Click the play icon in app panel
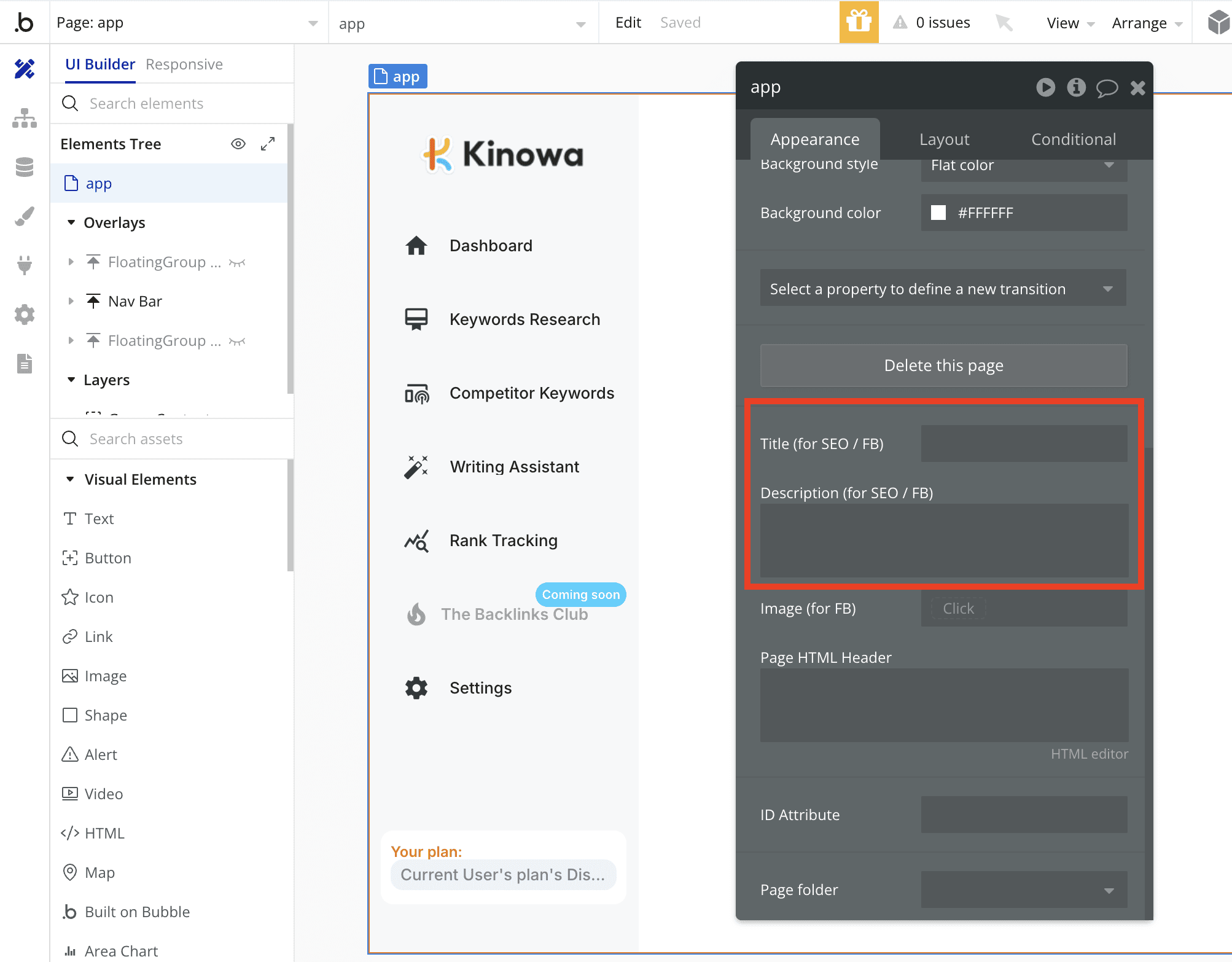 [1045, 87]
